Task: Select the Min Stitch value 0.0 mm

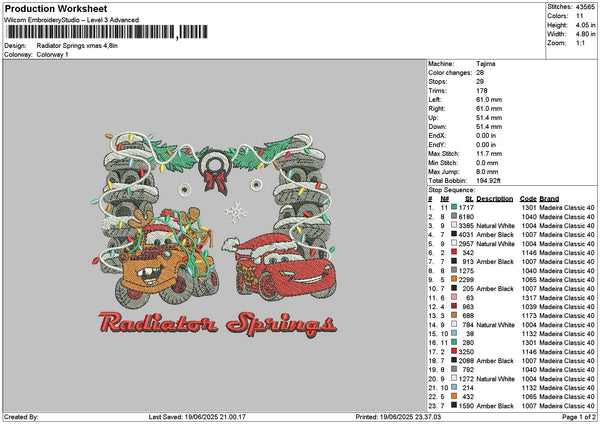Action: pos(487,163)
